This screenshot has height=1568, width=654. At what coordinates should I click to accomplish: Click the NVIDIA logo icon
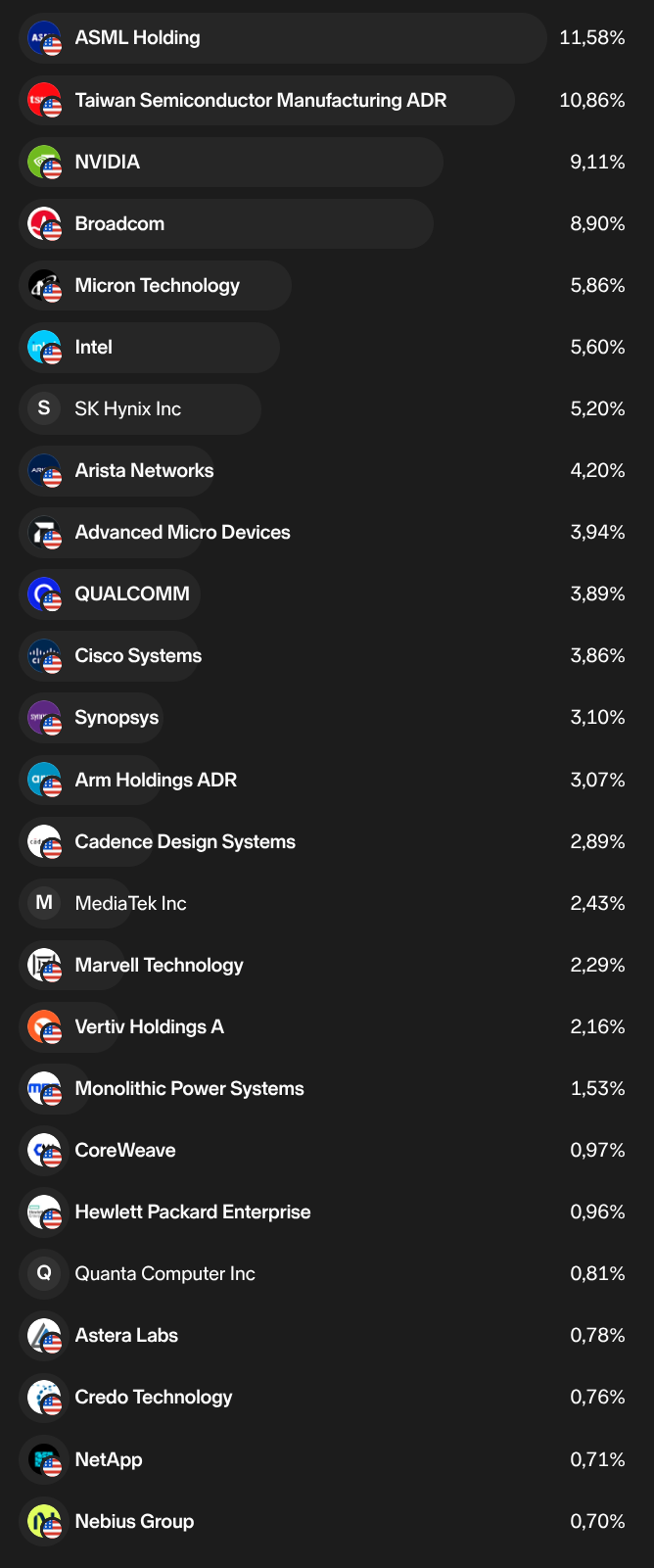[44, 163]
